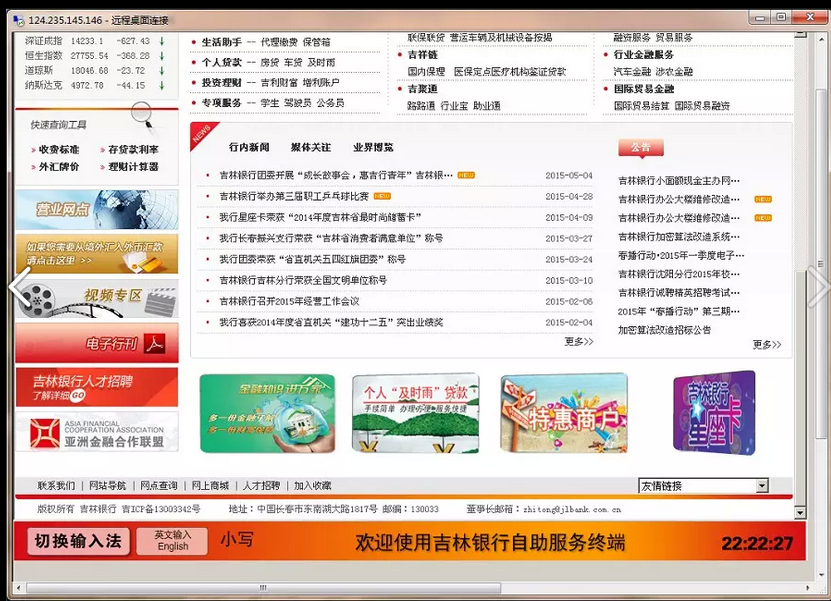This screenshot has height=601, width=831.
Task: Open announcement 加密算法改造招标公告
Action: (665, 330)
